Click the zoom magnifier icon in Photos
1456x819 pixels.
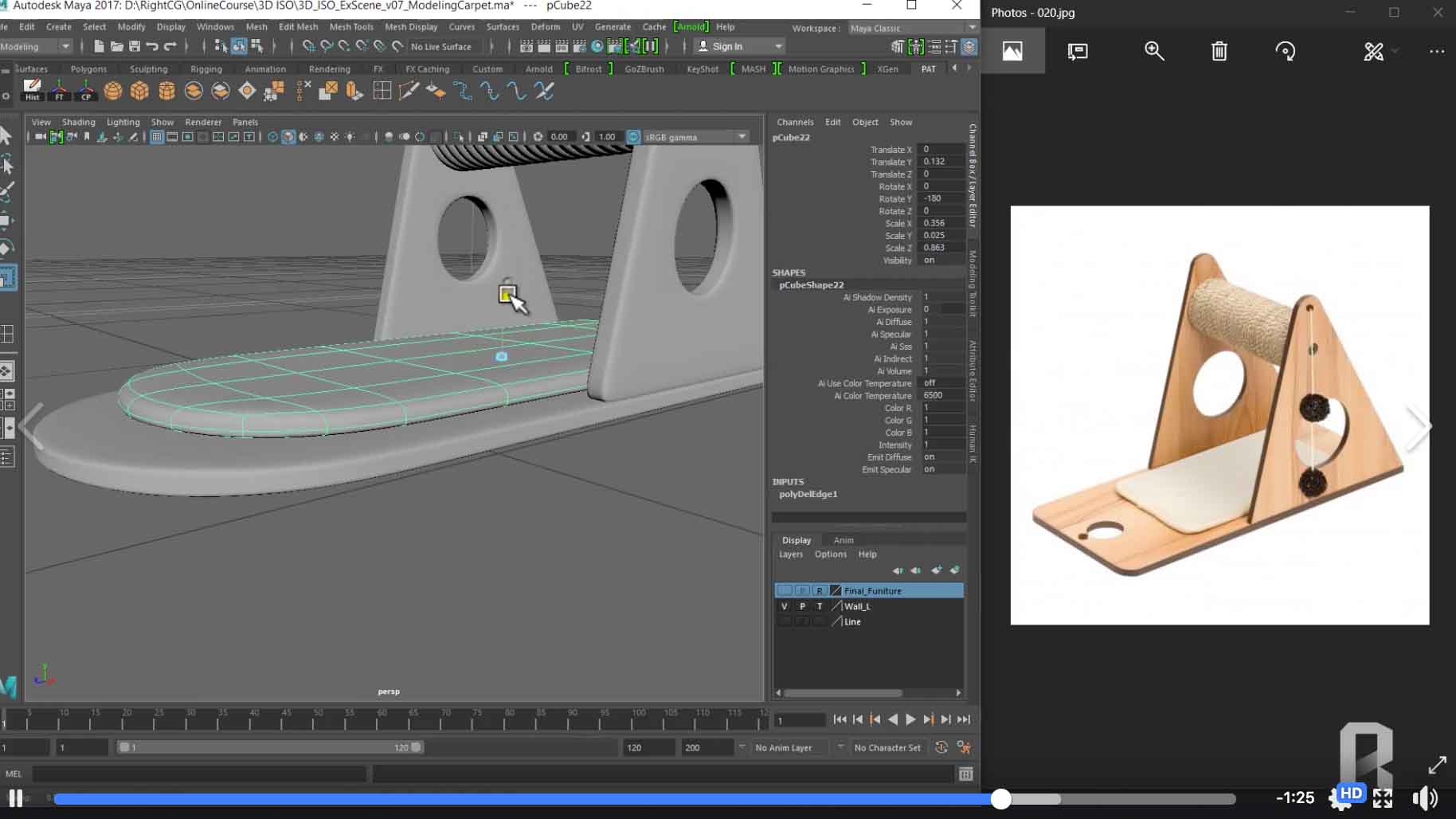coord(1153,52)
